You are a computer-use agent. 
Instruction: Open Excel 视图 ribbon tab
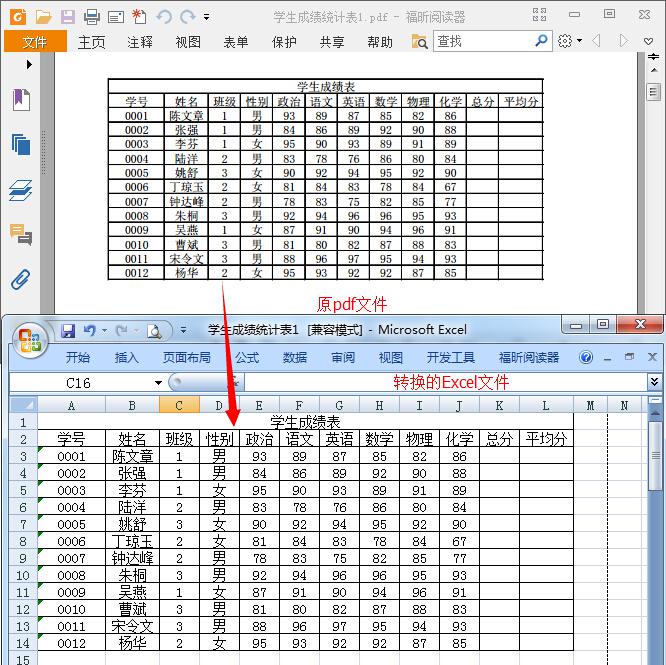pyautogui.click(x=391, y=358)
